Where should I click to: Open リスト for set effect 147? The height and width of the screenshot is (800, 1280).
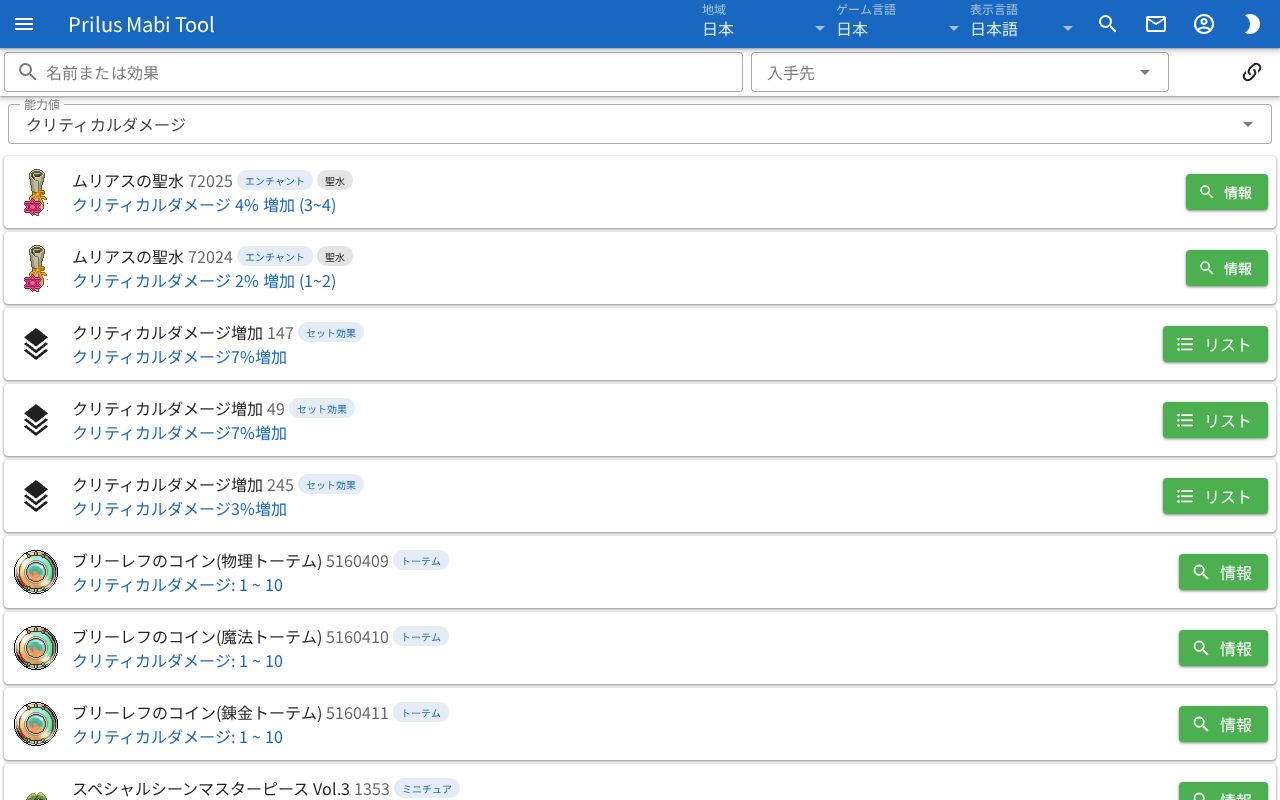pyautogui.click(x=1215, y=344)
